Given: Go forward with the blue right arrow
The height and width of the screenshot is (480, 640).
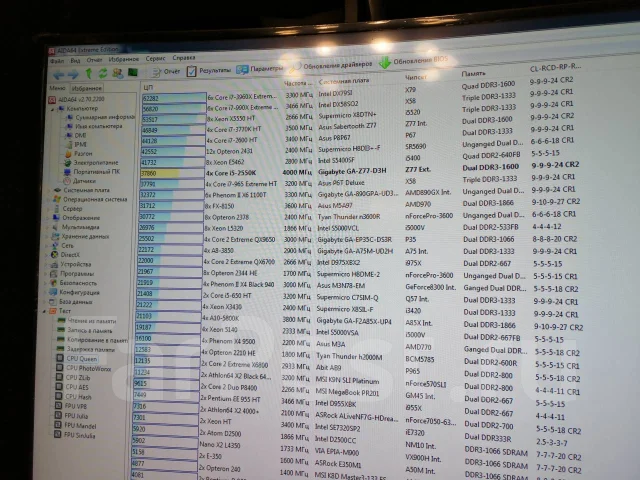Looking at the screenshot, I should pos(73,74).
